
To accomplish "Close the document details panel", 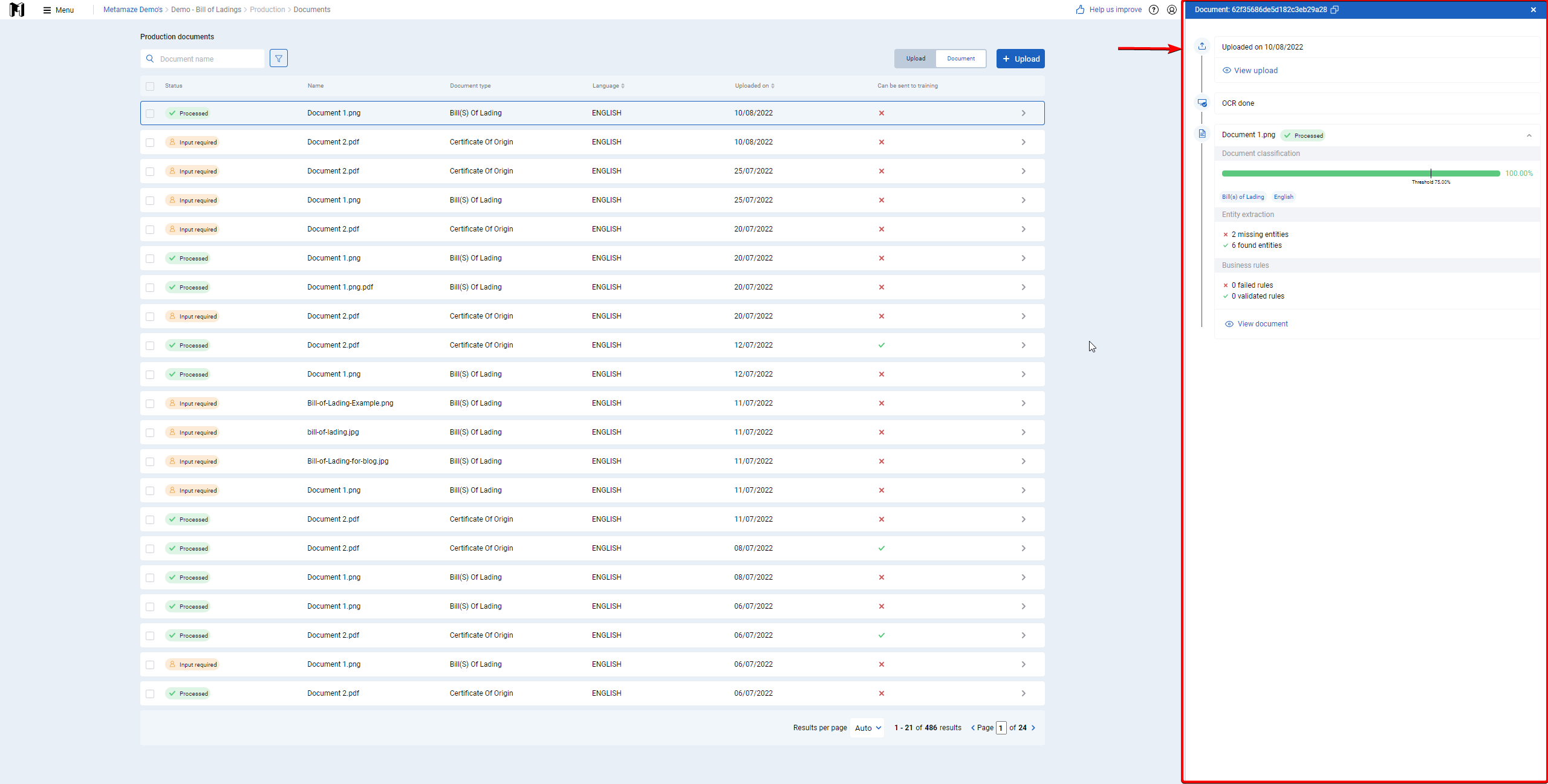I will point(1533,10).
